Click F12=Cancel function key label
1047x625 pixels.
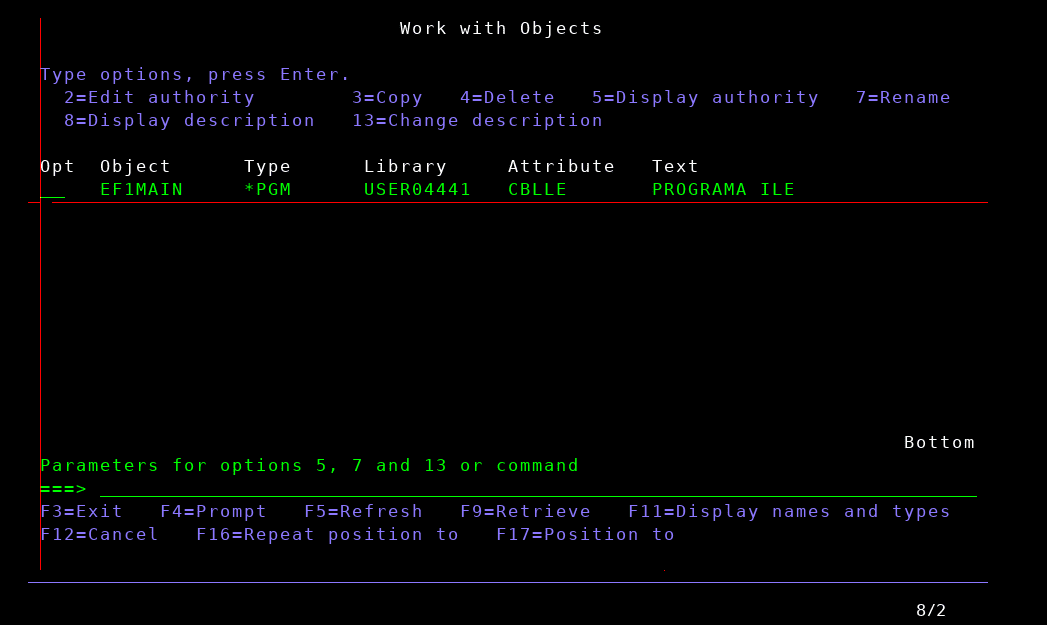coord(99,534)
